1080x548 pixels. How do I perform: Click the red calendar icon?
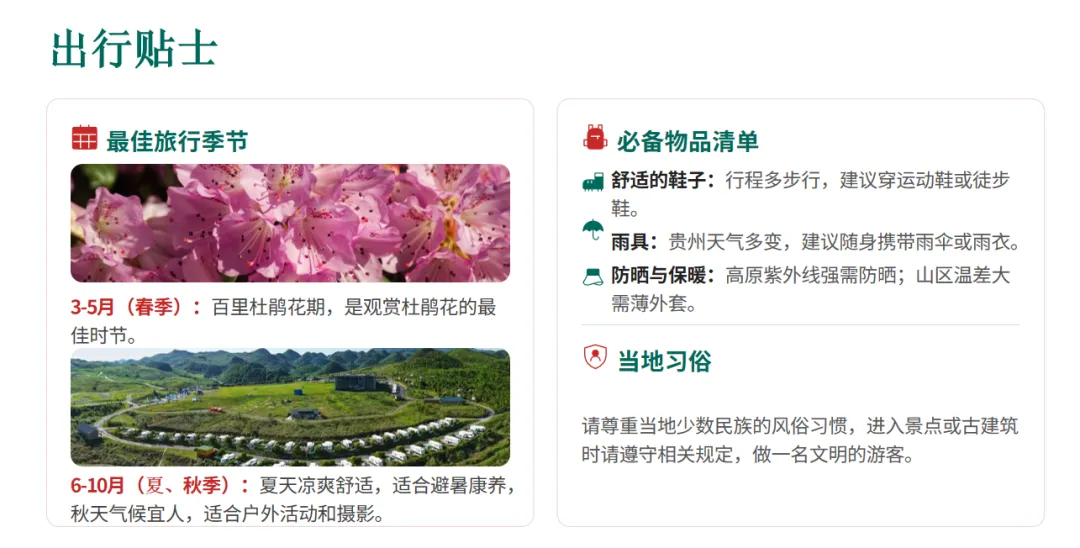pos(84,138)
